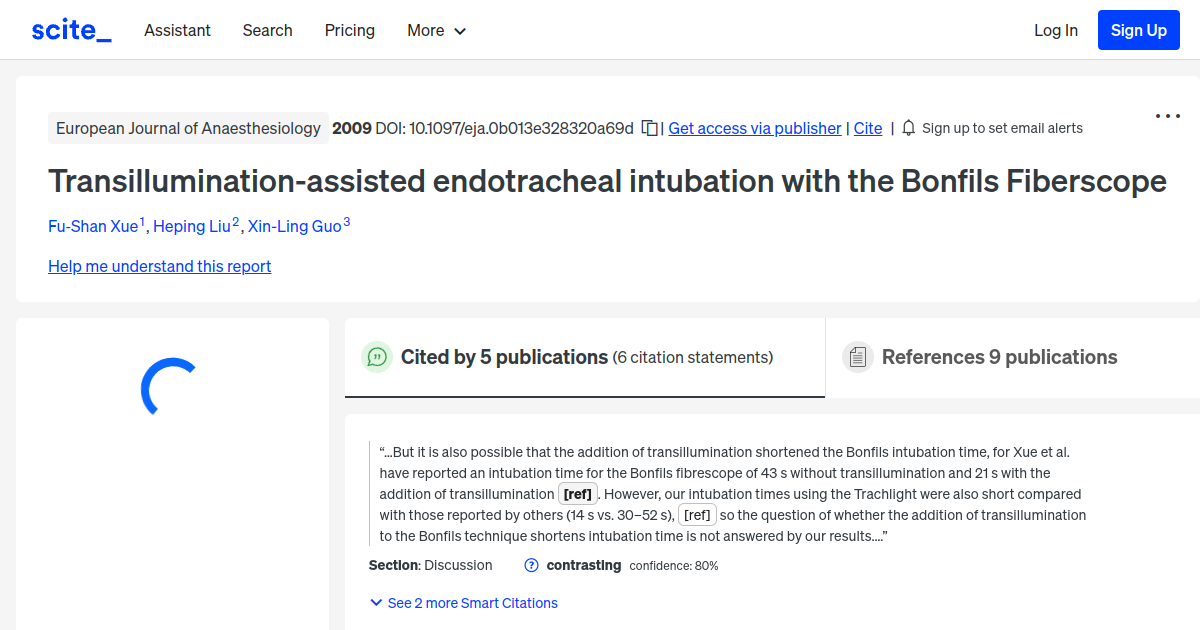Open the Pricing page

click(349, 30)
